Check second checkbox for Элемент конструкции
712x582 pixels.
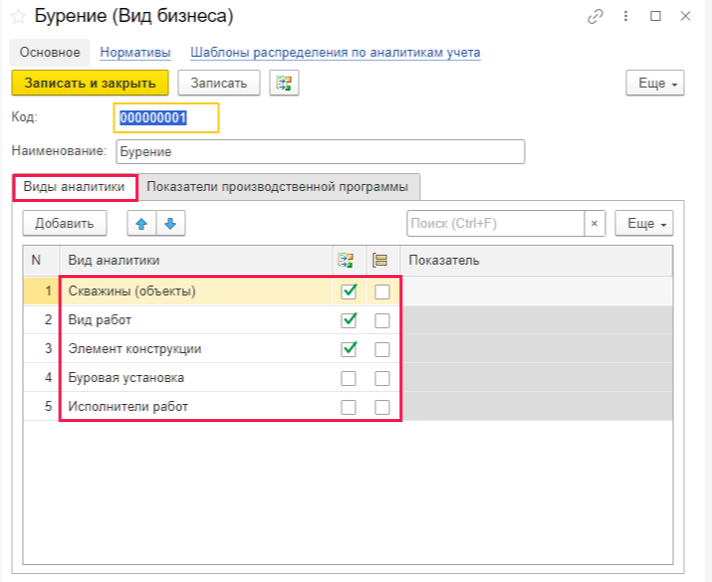pyautogui.click(x=382, y=350)
